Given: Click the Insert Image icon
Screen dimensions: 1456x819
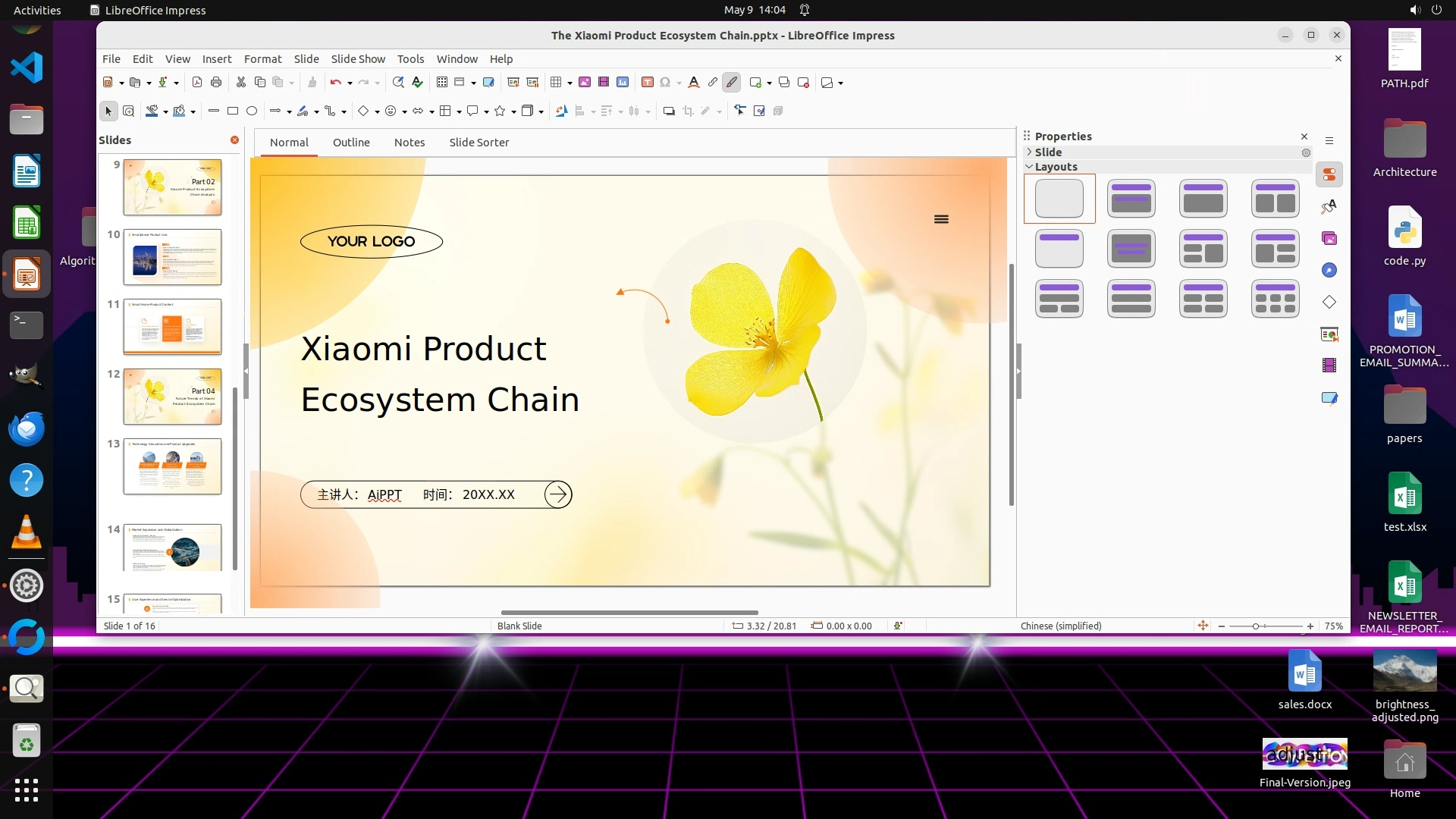Looking at the screenshot, I should tap(585, 83).
